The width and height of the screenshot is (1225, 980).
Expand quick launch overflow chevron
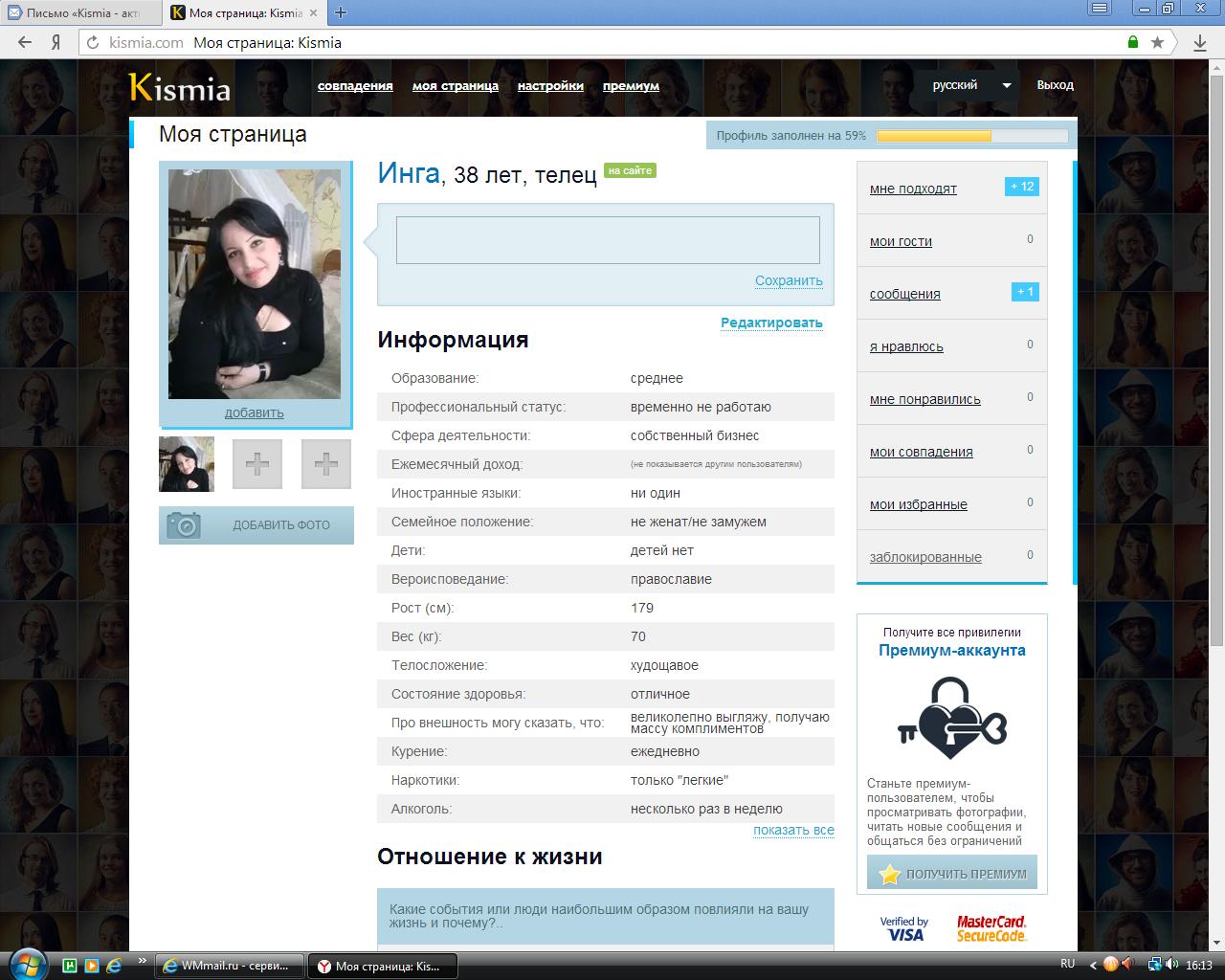point(143,960)
